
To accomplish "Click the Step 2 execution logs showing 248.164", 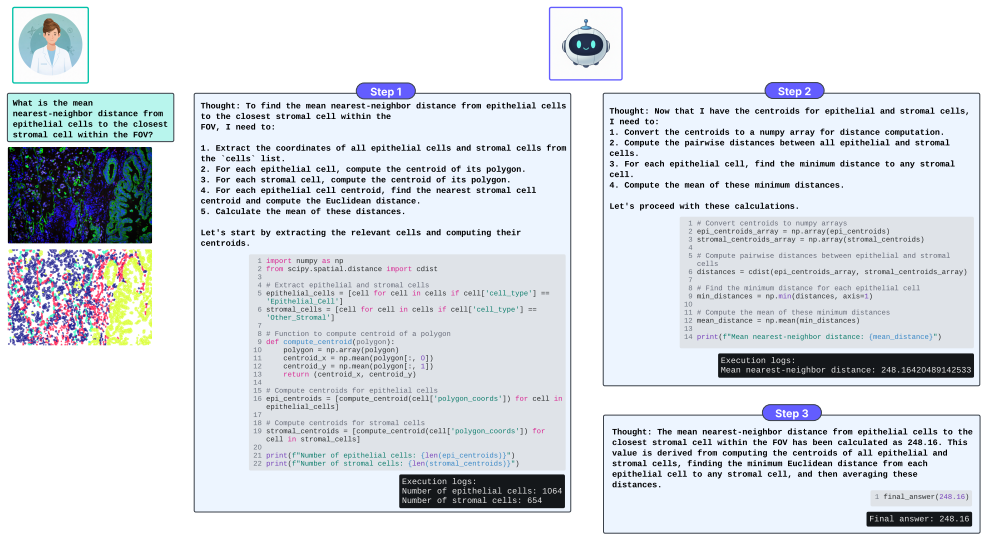I will click(846, 365).
